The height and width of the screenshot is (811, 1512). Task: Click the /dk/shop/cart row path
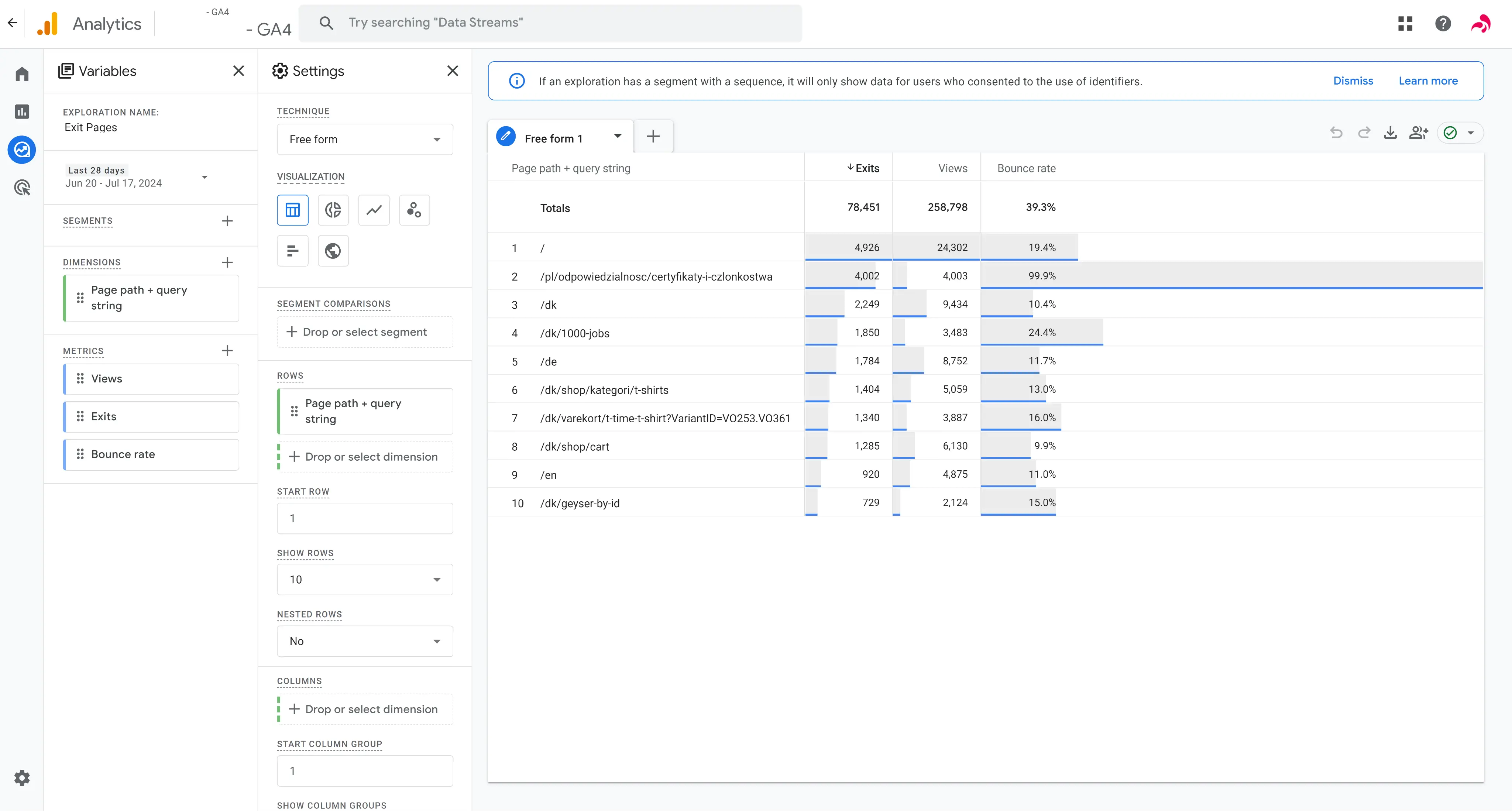pos(575,447)
